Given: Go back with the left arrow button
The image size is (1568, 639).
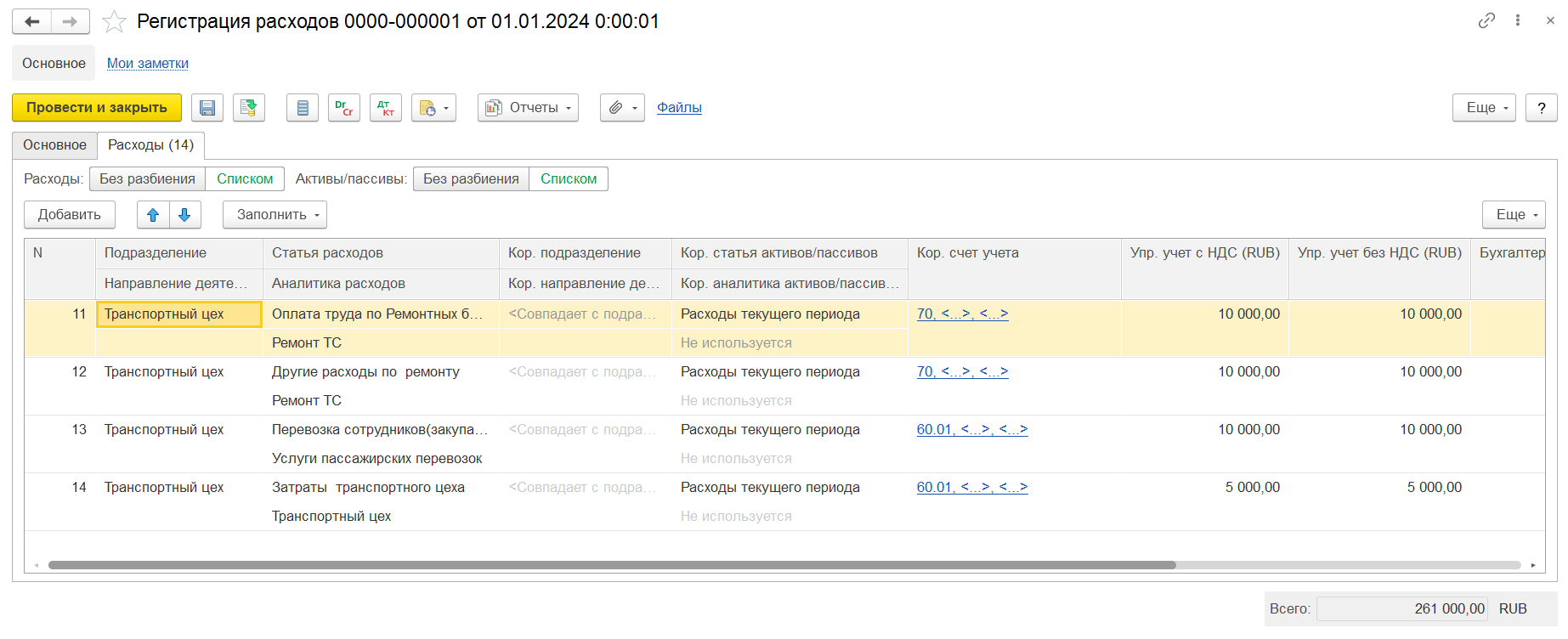Looking at the screenshot, I should point(32,21).
